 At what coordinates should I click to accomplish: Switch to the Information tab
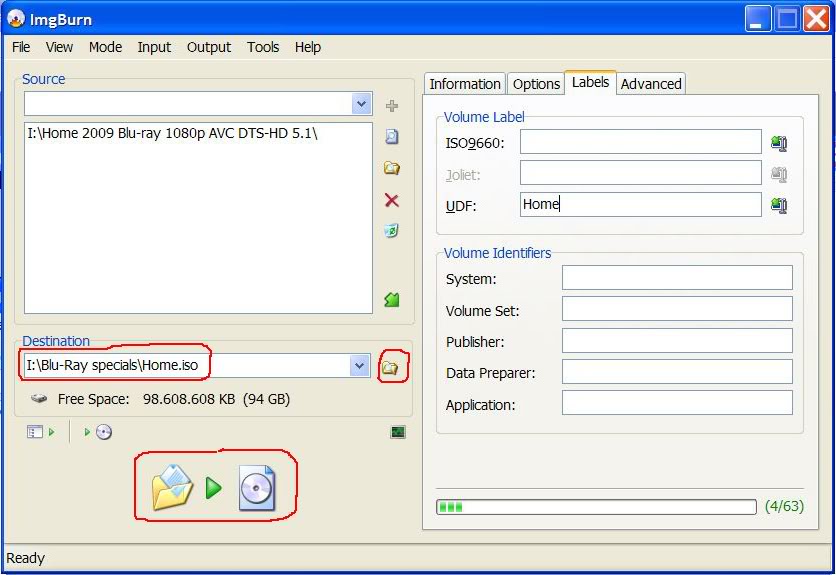[x=465, y=84]
